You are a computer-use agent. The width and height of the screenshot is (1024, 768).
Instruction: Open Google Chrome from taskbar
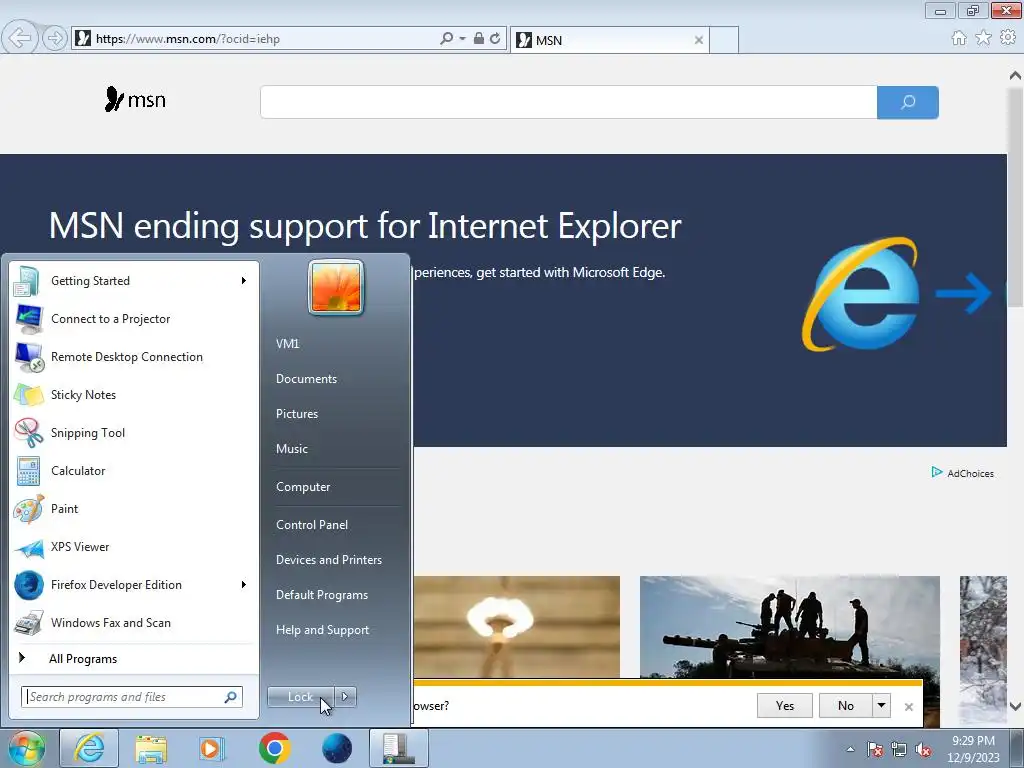coord(275,748)
